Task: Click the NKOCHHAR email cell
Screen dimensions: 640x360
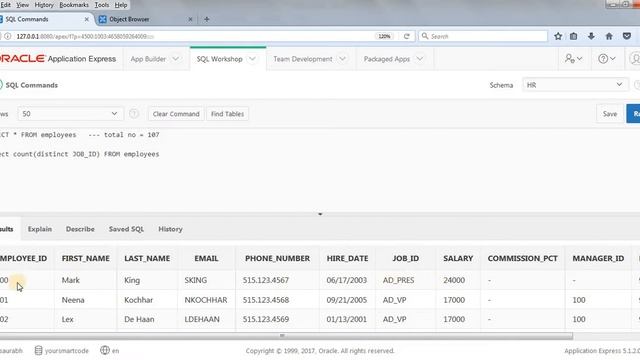Action: [x=206, y=300]
